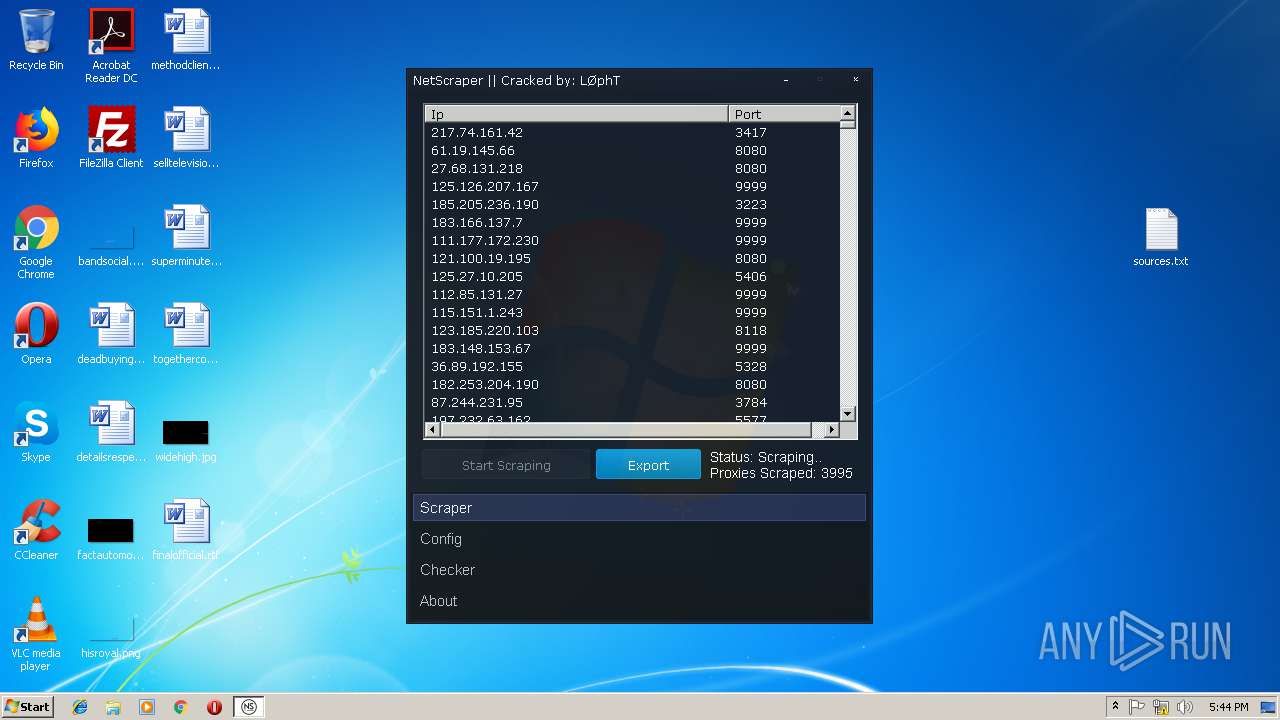Select proxy row 61.19.145.66

coord(632,150)
